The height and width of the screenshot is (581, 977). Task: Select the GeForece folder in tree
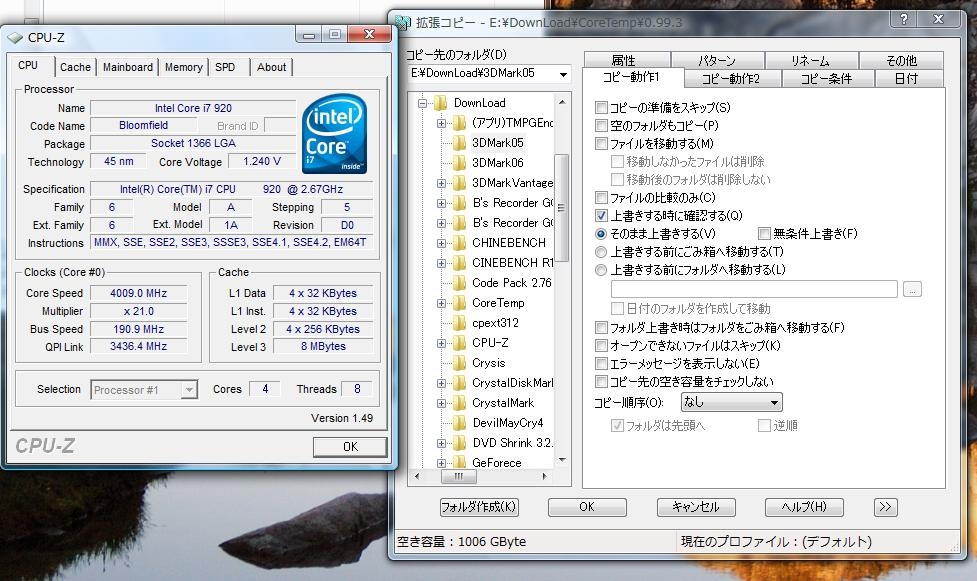(x=497, y=463)
